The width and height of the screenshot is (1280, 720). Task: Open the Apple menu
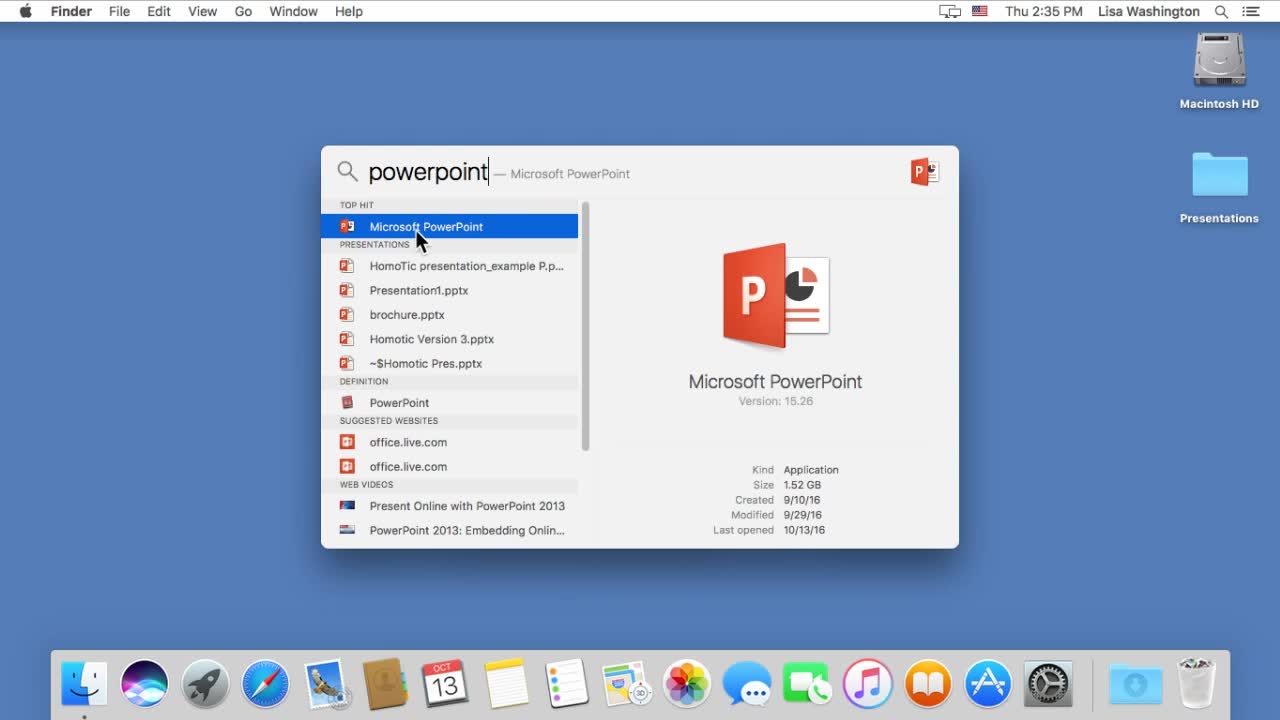coord(26,11)
